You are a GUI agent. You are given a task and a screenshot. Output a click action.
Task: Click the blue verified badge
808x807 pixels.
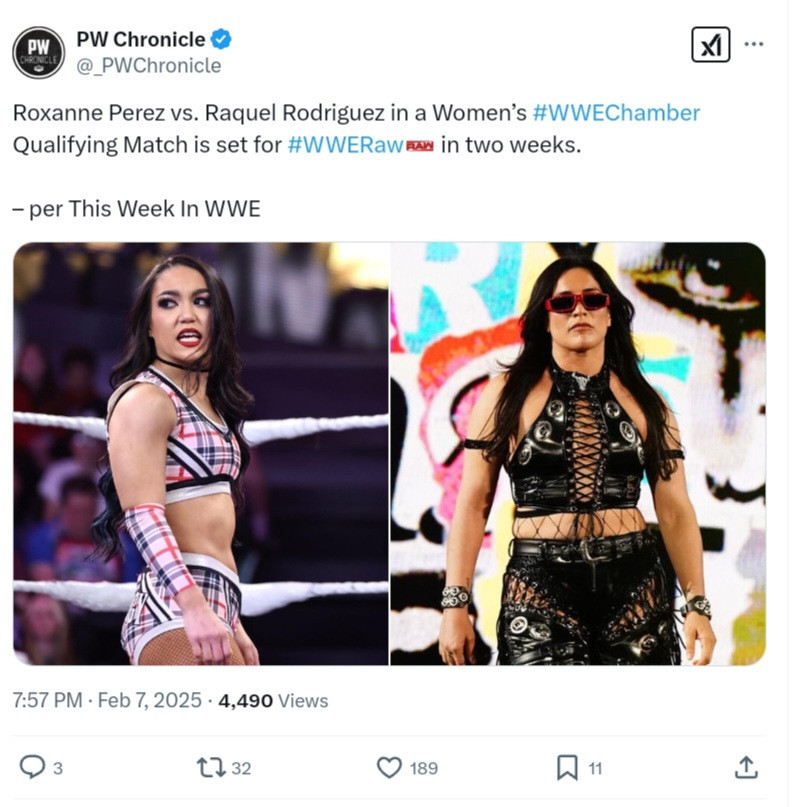[x=221, y=39]
